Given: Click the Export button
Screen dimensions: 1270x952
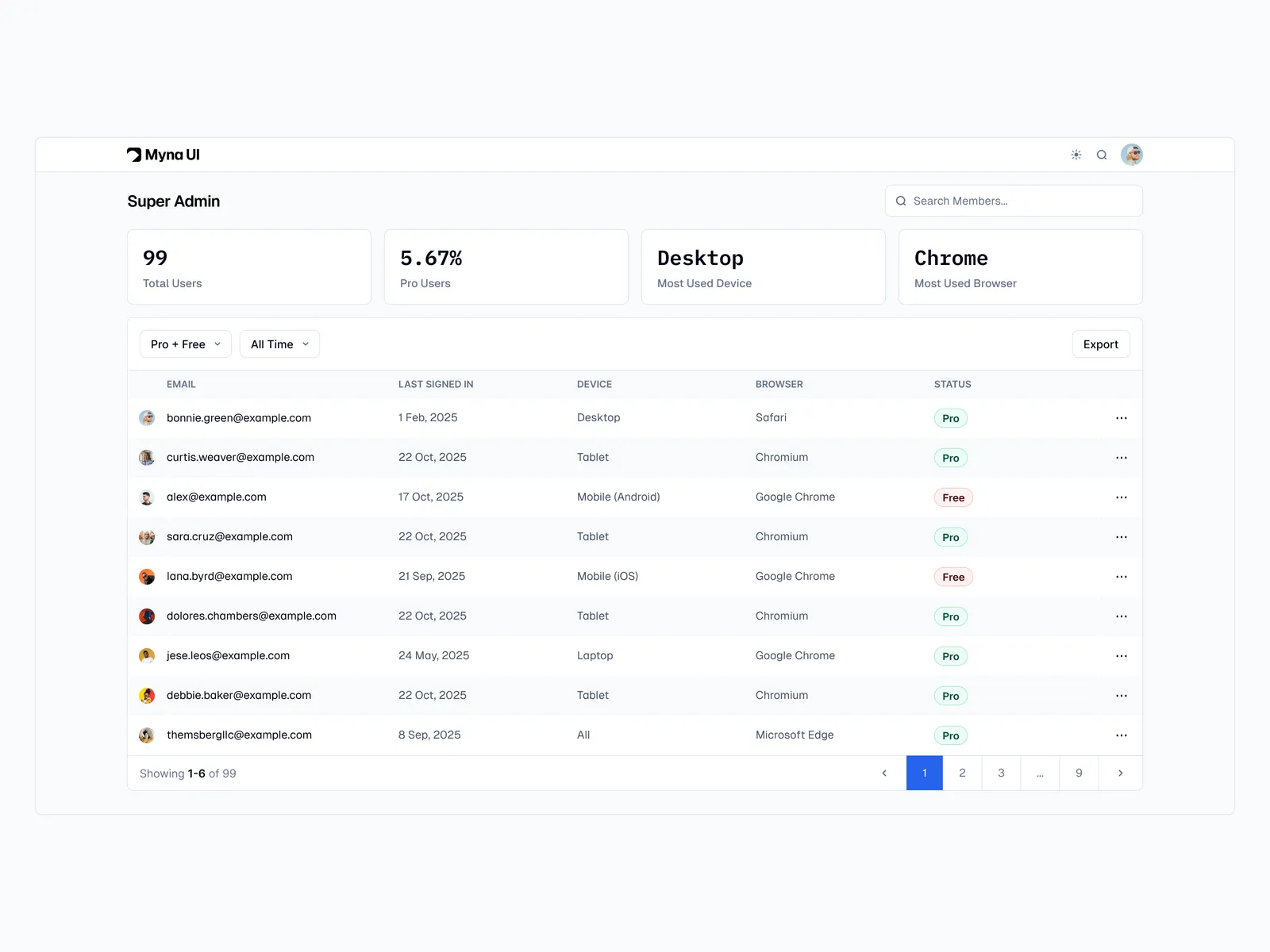Looking at the screenshot, I should click(1100, 344).
